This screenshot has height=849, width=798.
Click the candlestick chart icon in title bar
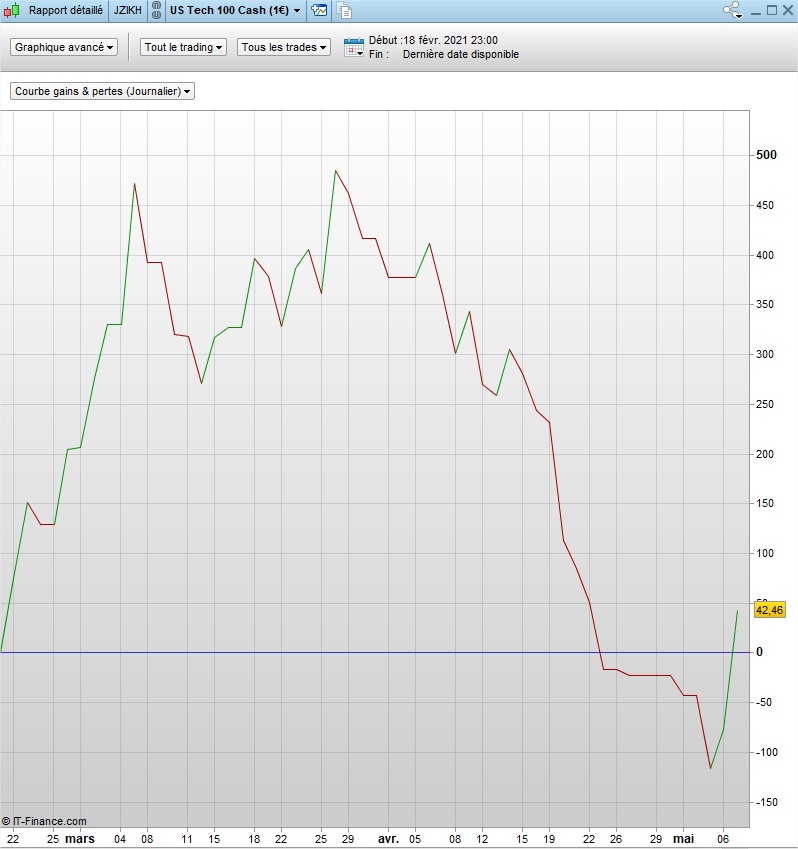click(x=11, y=10)
